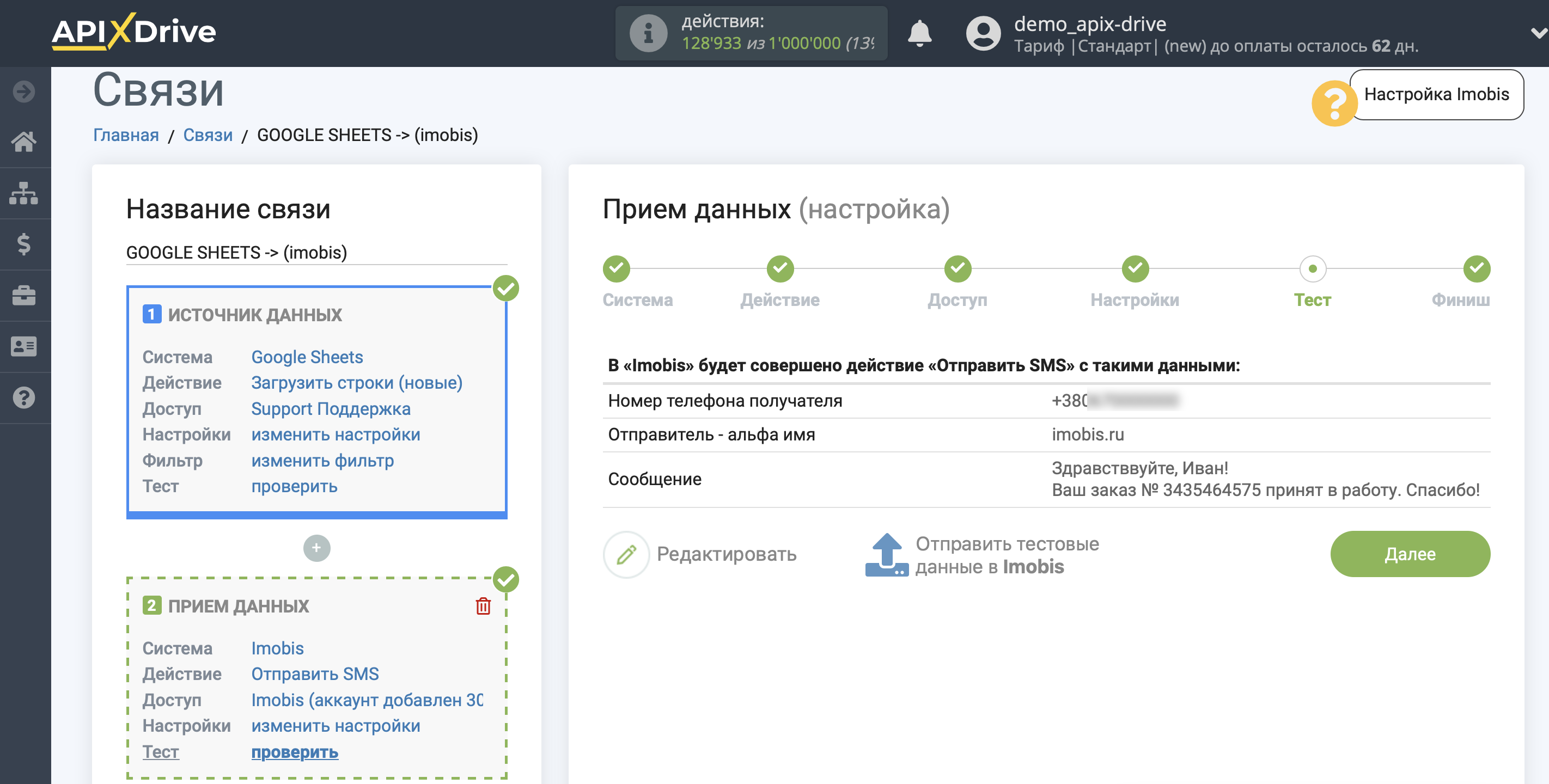This screenshot has height=784, width=1549.
Task: Click the Редактировать pencil icon
Action: (x=626, y=554)
